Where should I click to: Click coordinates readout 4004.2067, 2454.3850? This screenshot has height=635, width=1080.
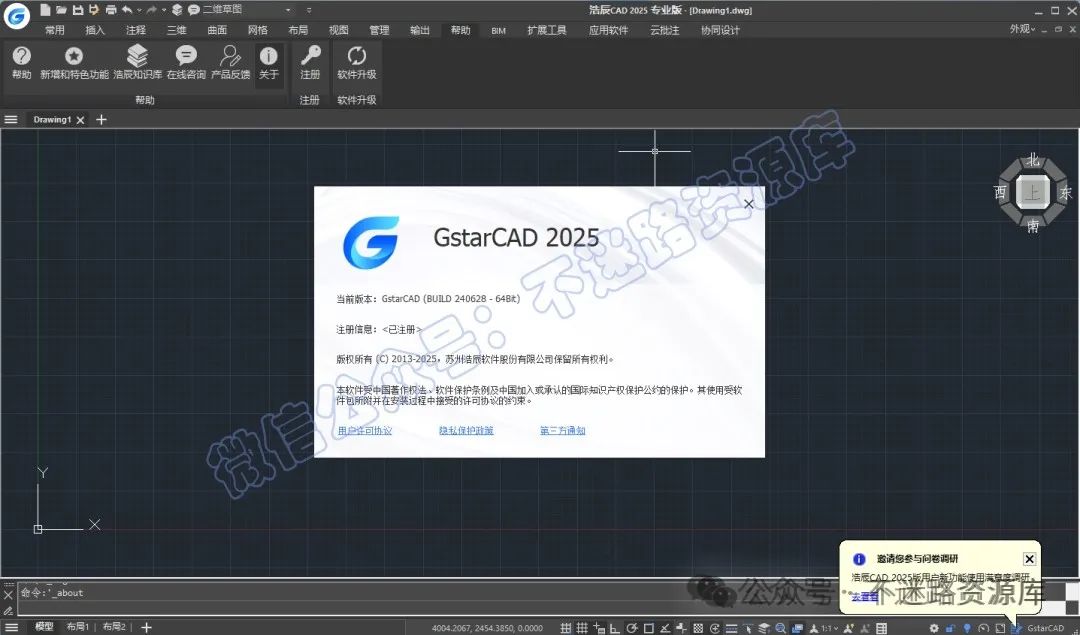487,628
